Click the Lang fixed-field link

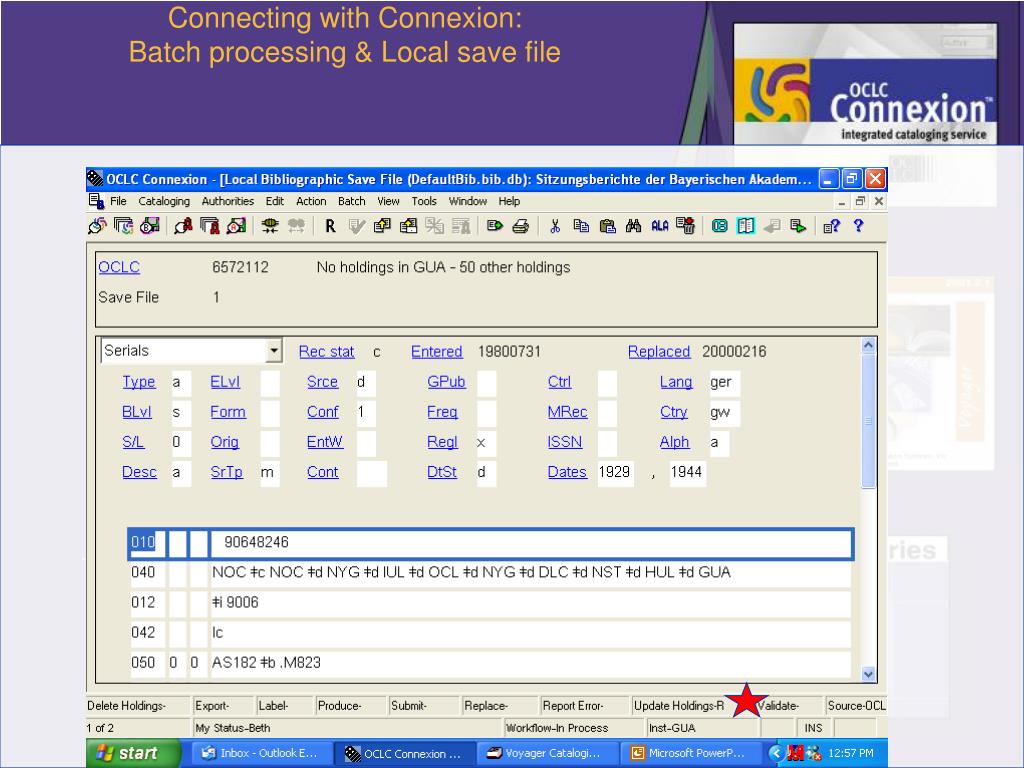[676, 381]
